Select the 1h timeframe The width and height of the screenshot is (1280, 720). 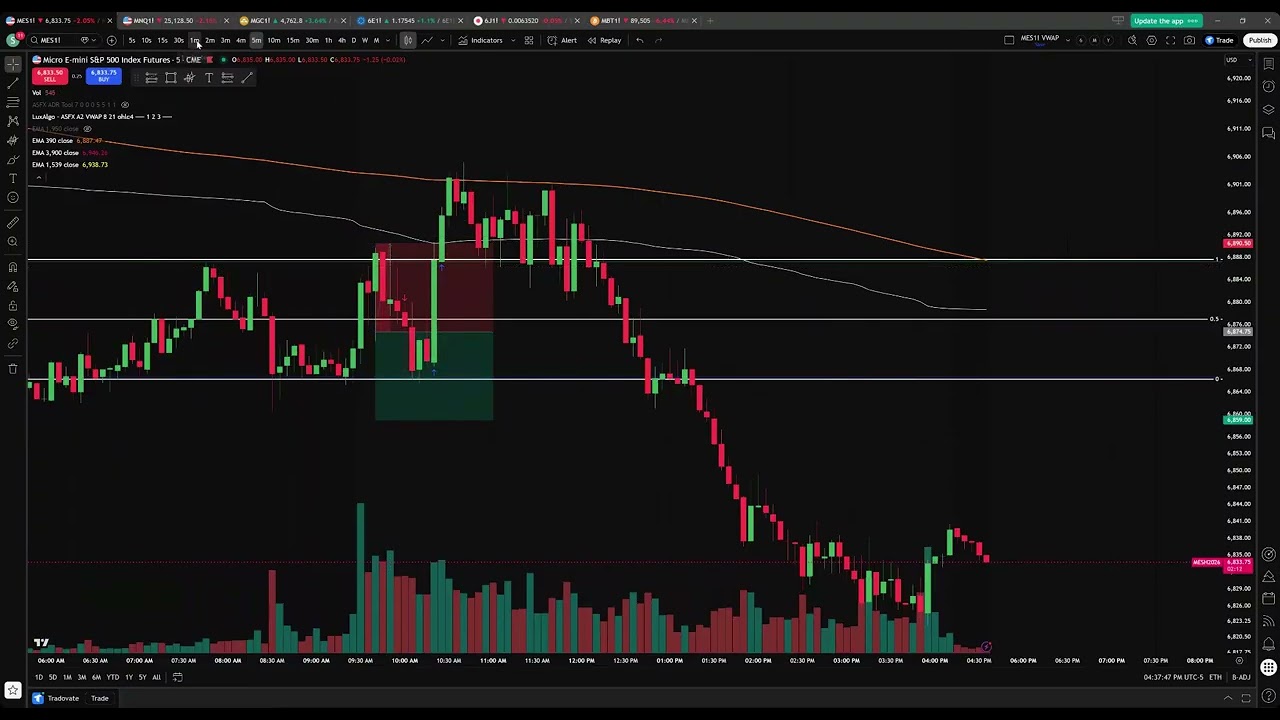(x=328, y=40)
